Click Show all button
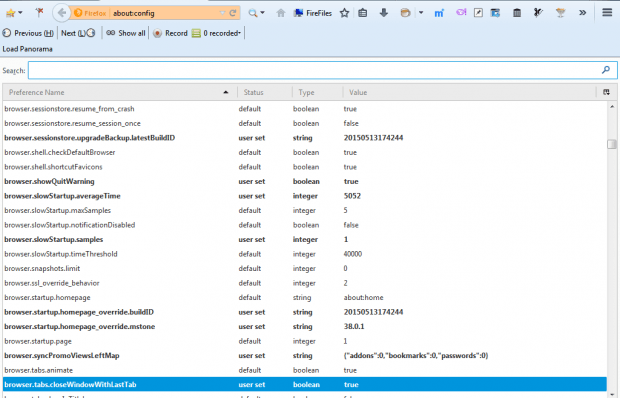 click(x=126, y=33)
